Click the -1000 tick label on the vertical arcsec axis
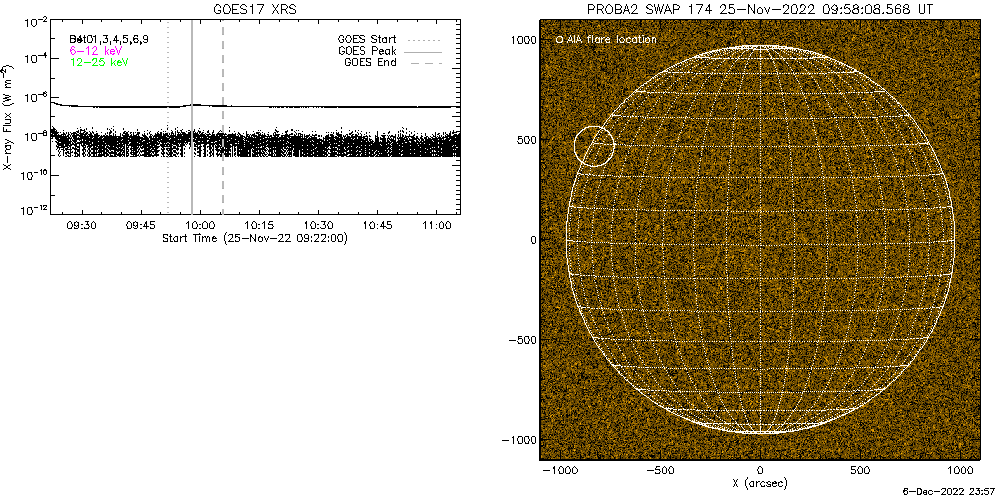The width and height of the screenshot is (1000, 500). coord(518,440)
